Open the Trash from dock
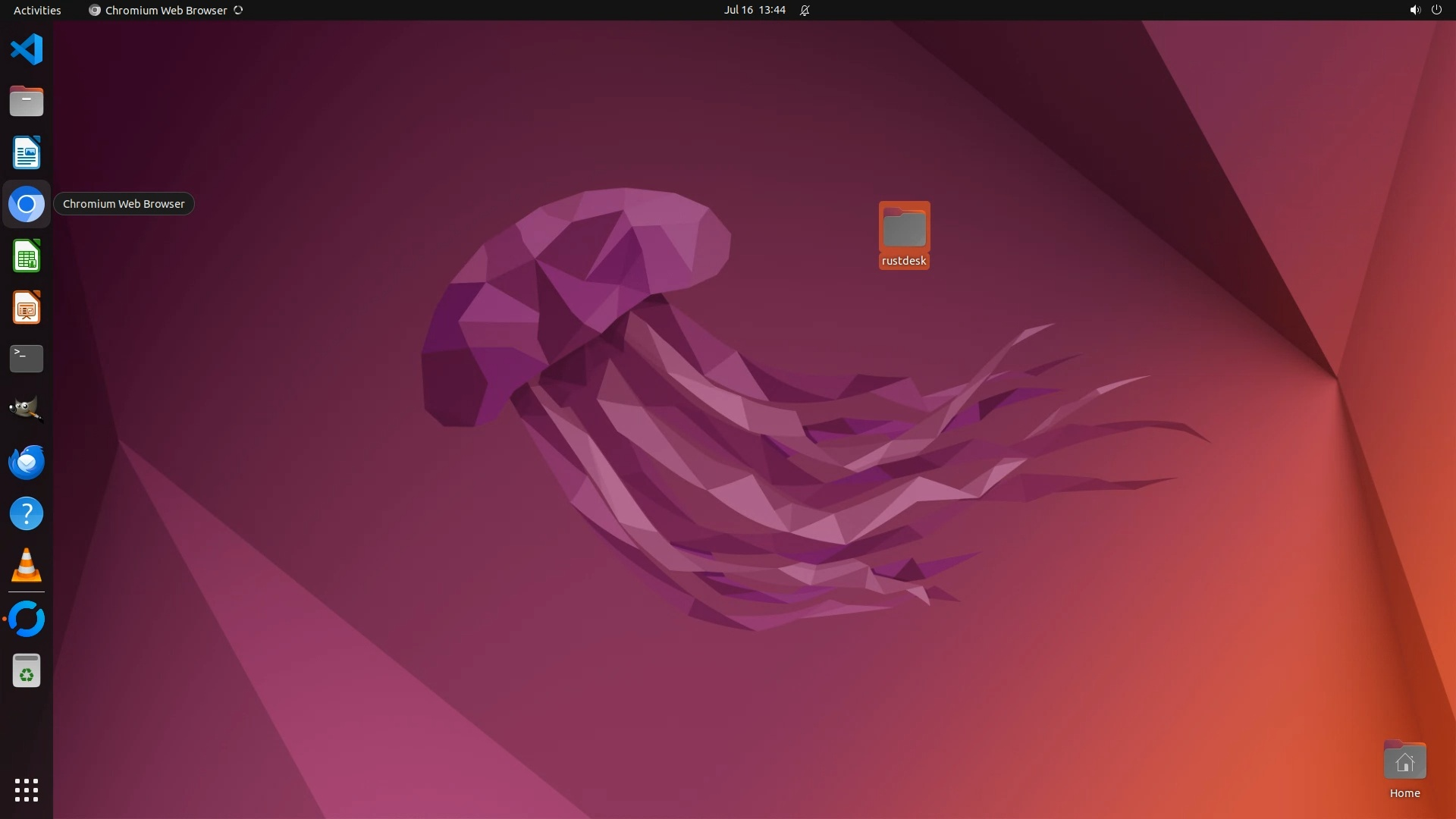The image size is (1456, 819). coord(27,670)
